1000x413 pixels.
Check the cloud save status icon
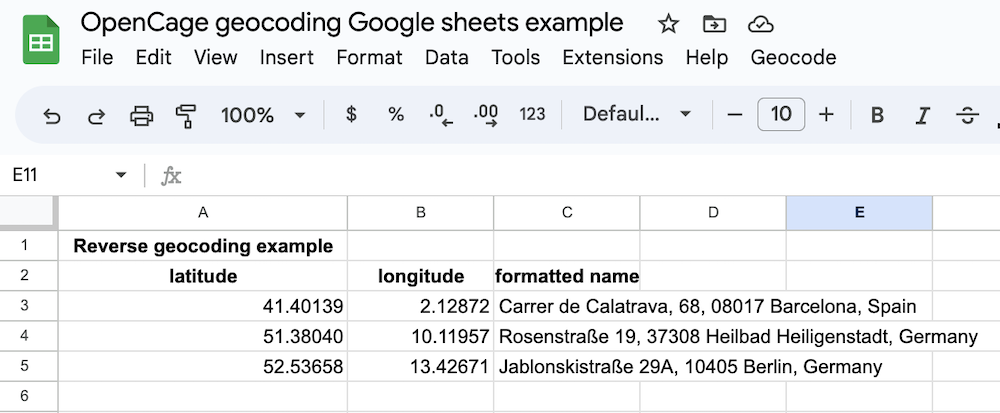pos(760,24)
